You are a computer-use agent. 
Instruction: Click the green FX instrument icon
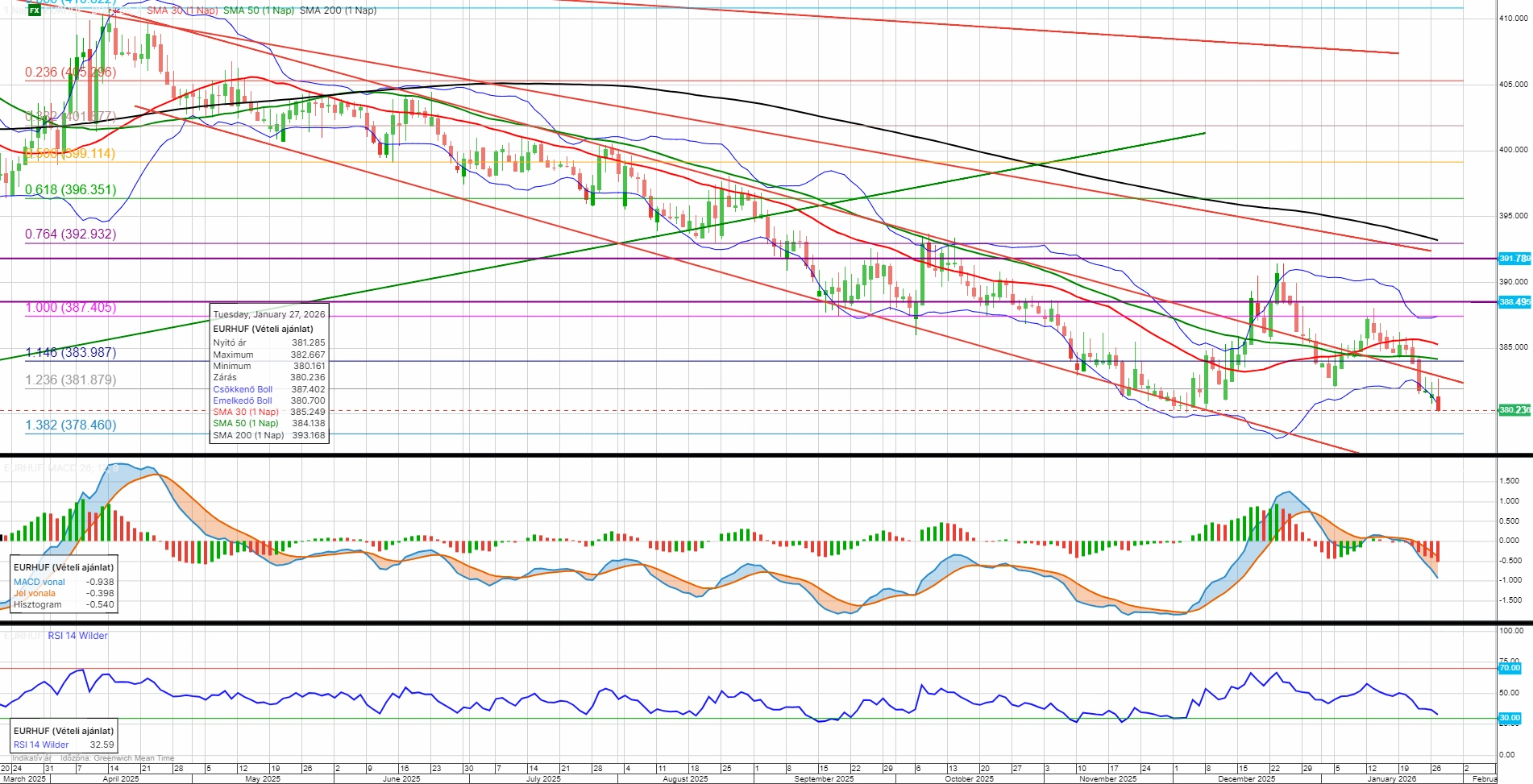(x=34, y=10)
